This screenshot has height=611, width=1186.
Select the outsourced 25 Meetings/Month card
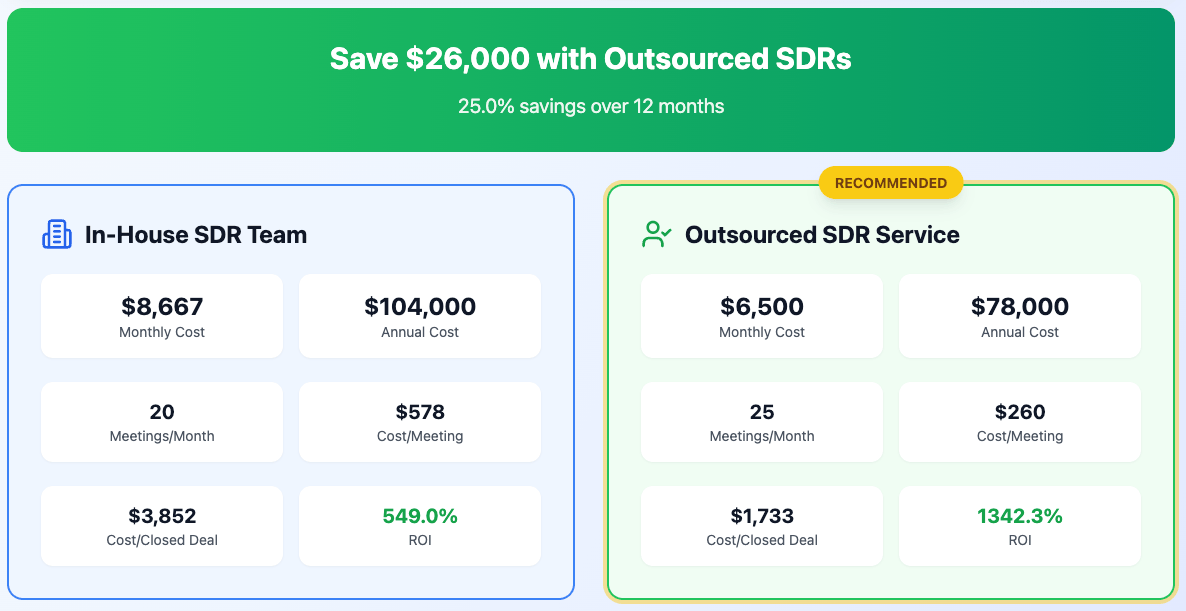tap(761, 421)
